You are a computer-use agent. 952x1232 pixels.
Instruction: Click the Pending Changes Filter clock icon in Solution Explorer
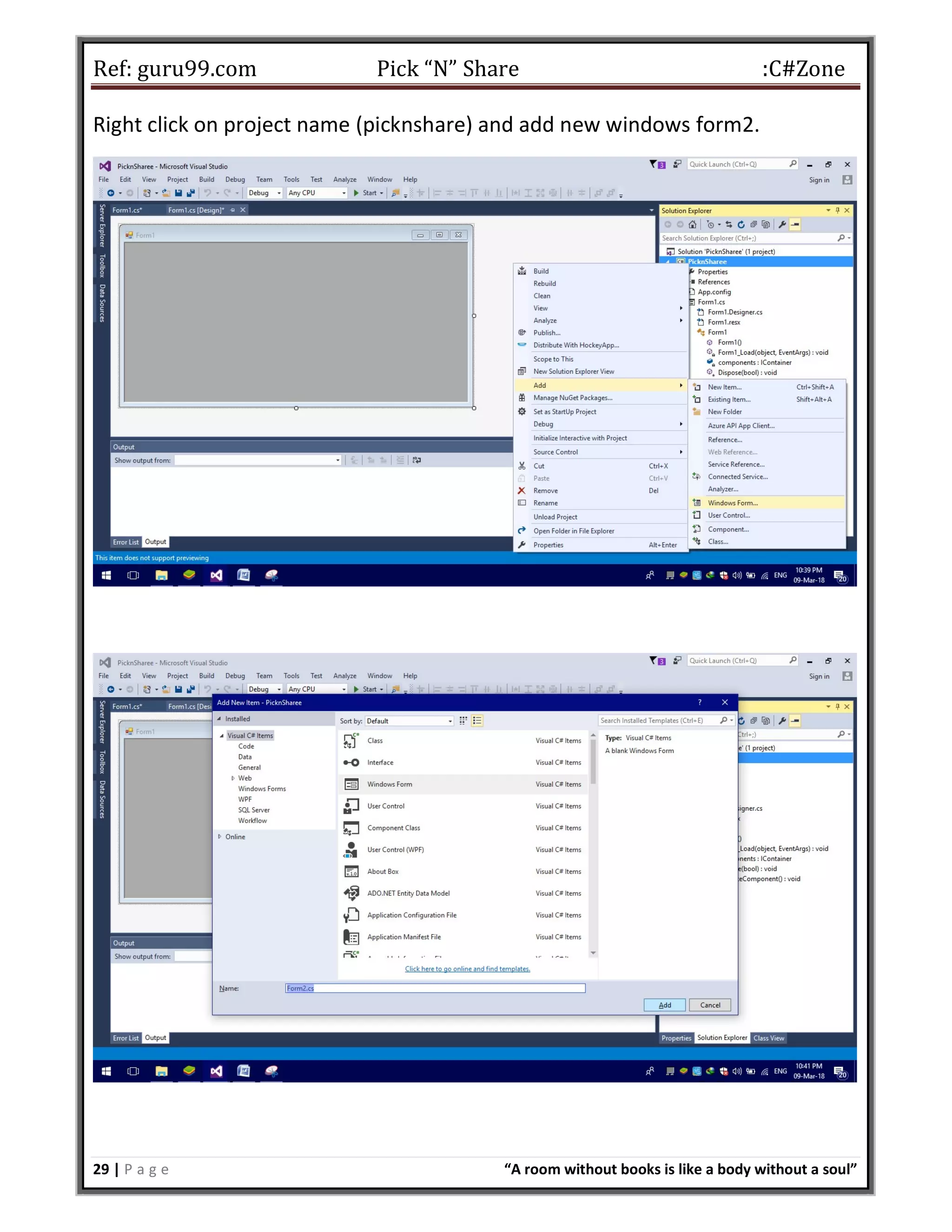pyautogui.click(x=711, y=225)
